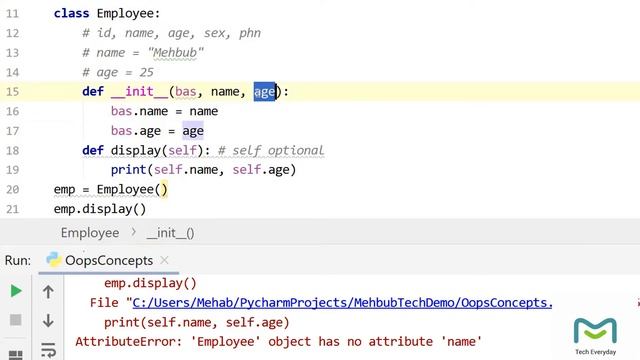The height and width of the screenshot is (360, 640).
Task: Click the self optional comment
Action: tap(271, 151)
